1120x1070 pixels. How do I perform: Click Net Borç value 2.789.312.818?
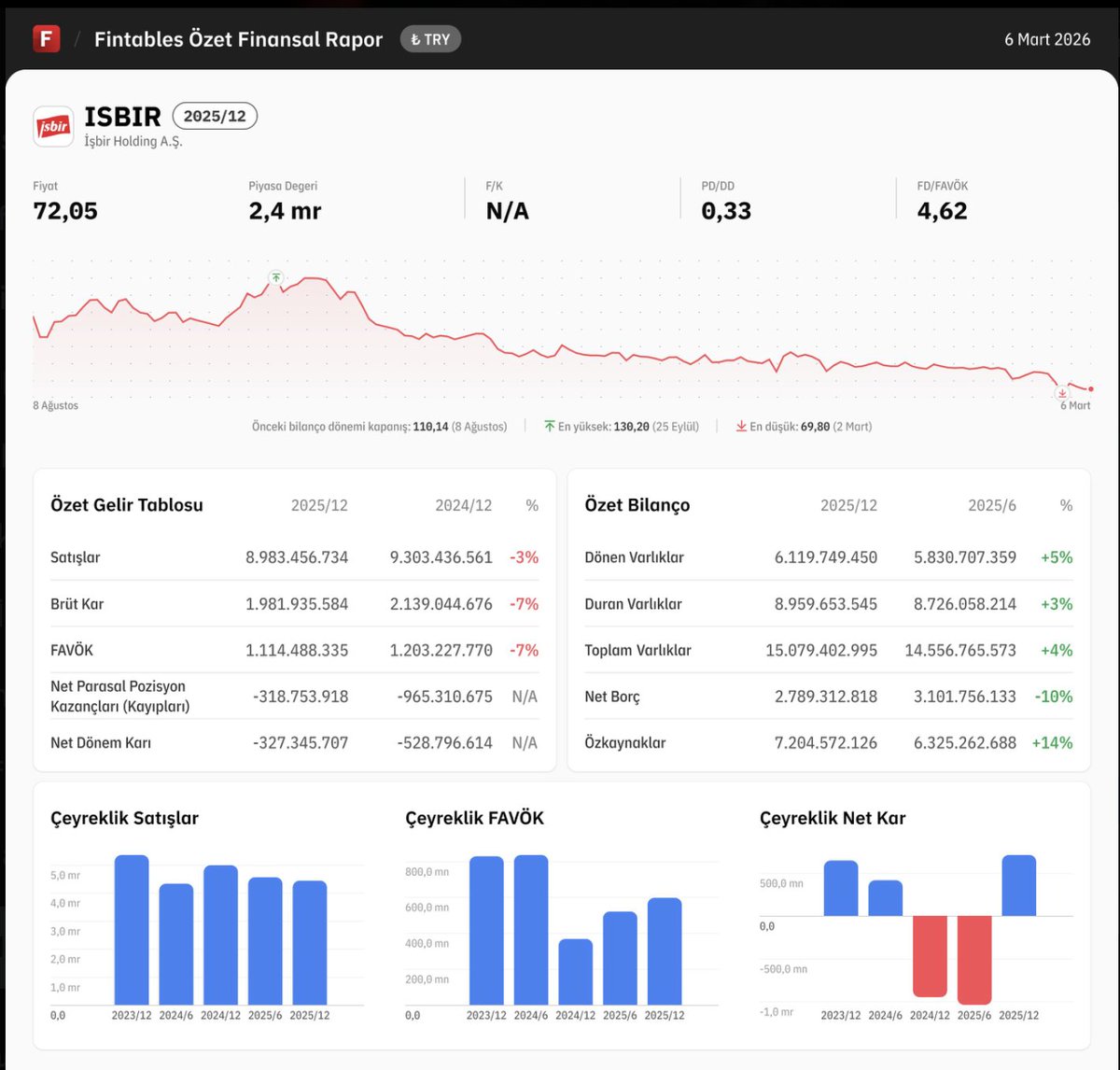coord(826,697)
